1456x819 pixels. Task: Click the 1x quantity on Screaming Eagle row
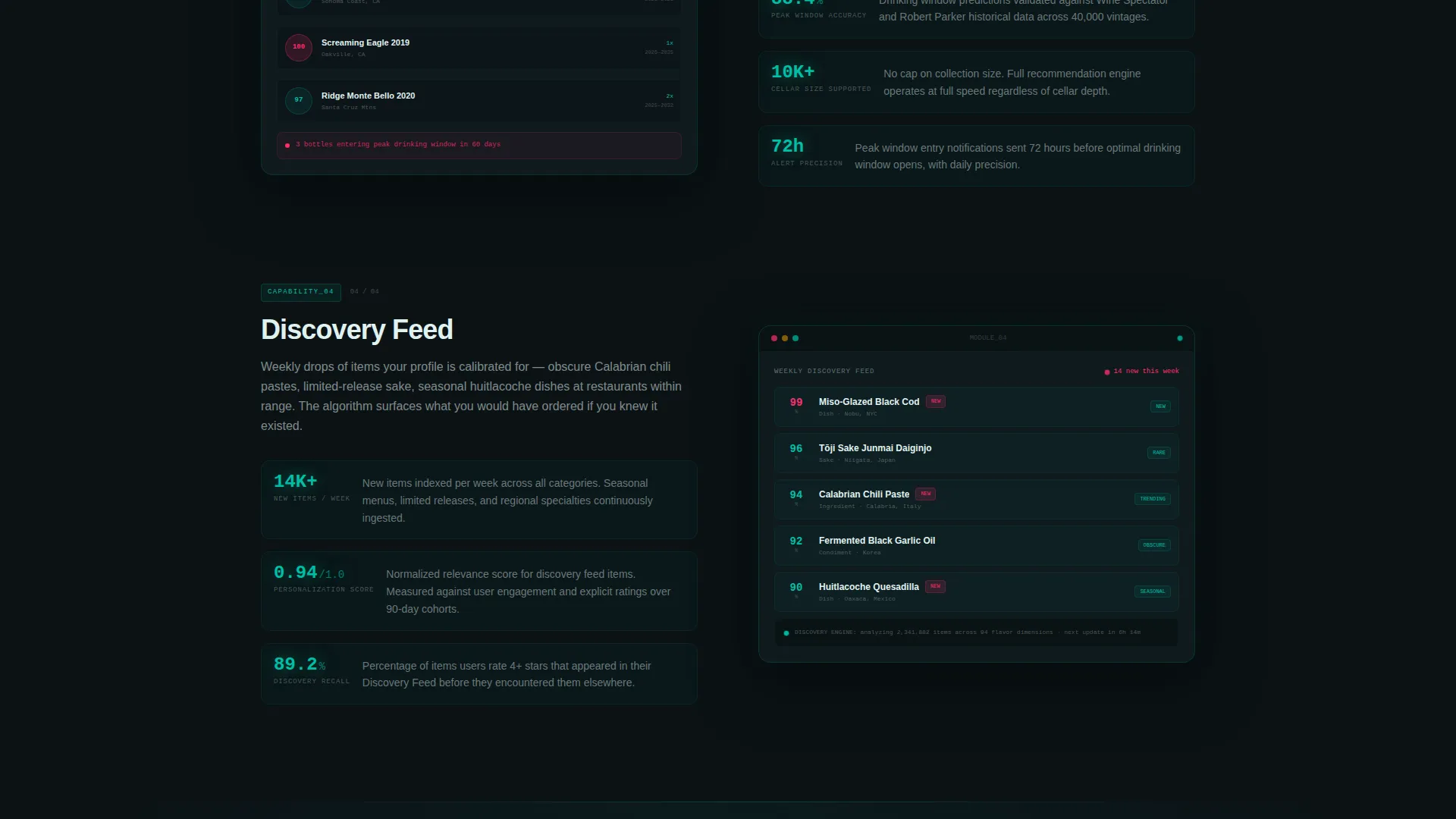click(670, 43)
